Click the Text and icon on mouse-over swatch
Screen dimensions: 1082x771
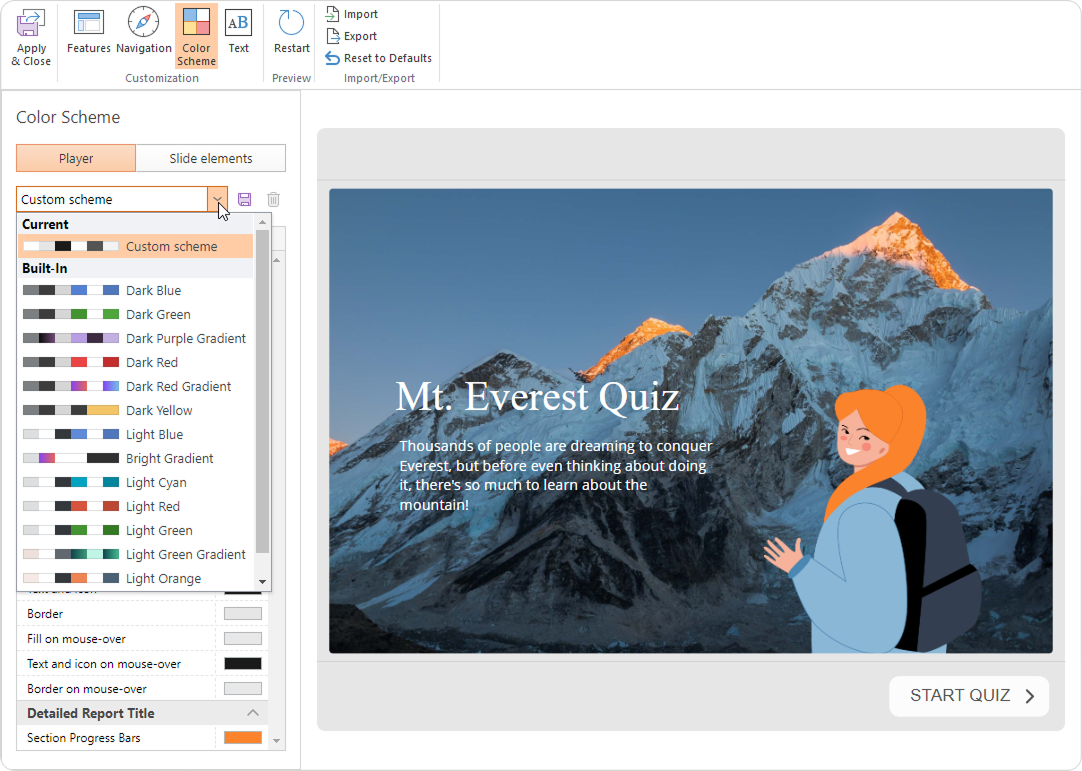[x=243, y=663]
